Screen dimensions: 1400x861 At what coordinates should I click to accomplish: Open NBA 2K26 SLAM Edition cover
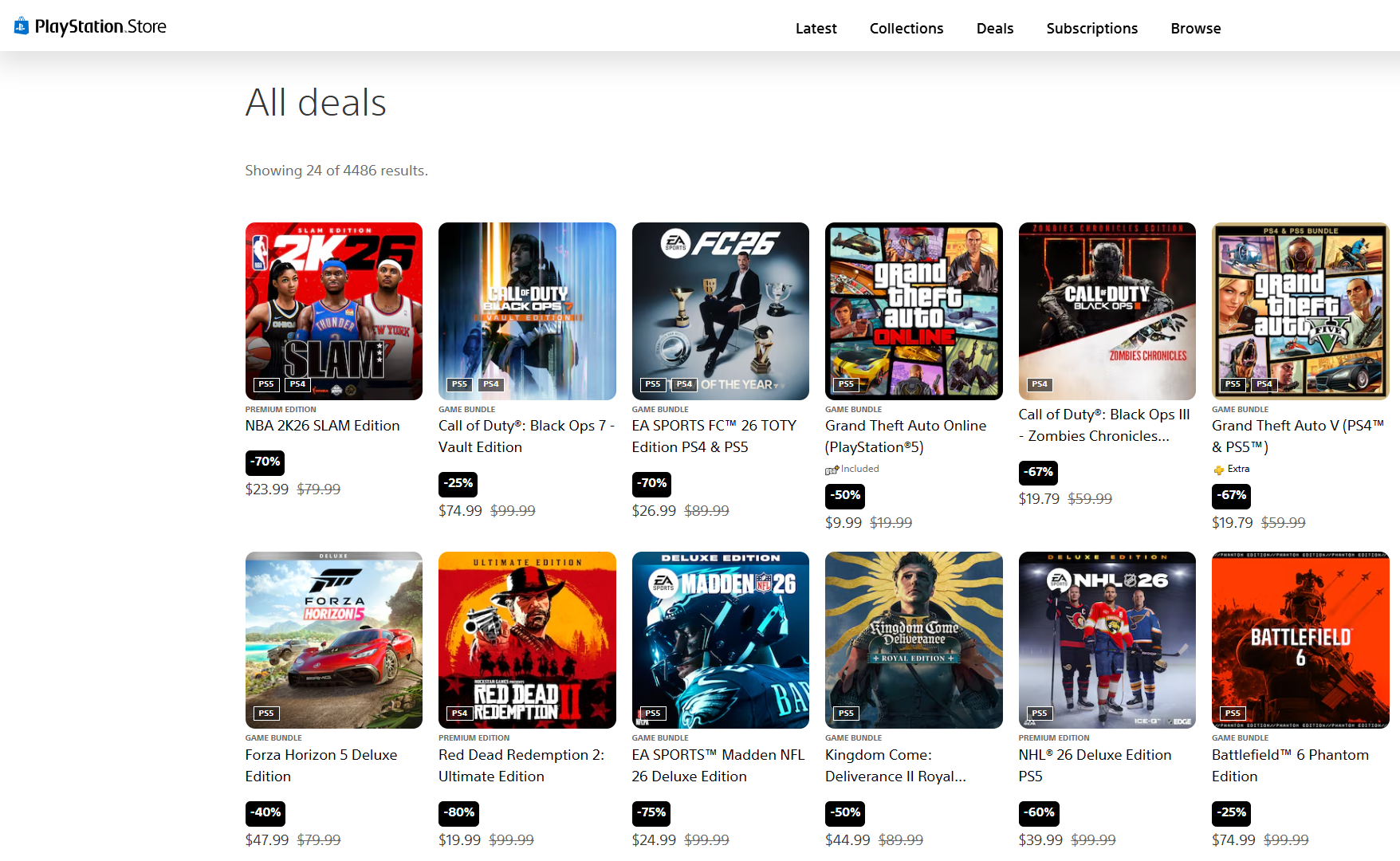pyautogui.click(x=334, y=311)
